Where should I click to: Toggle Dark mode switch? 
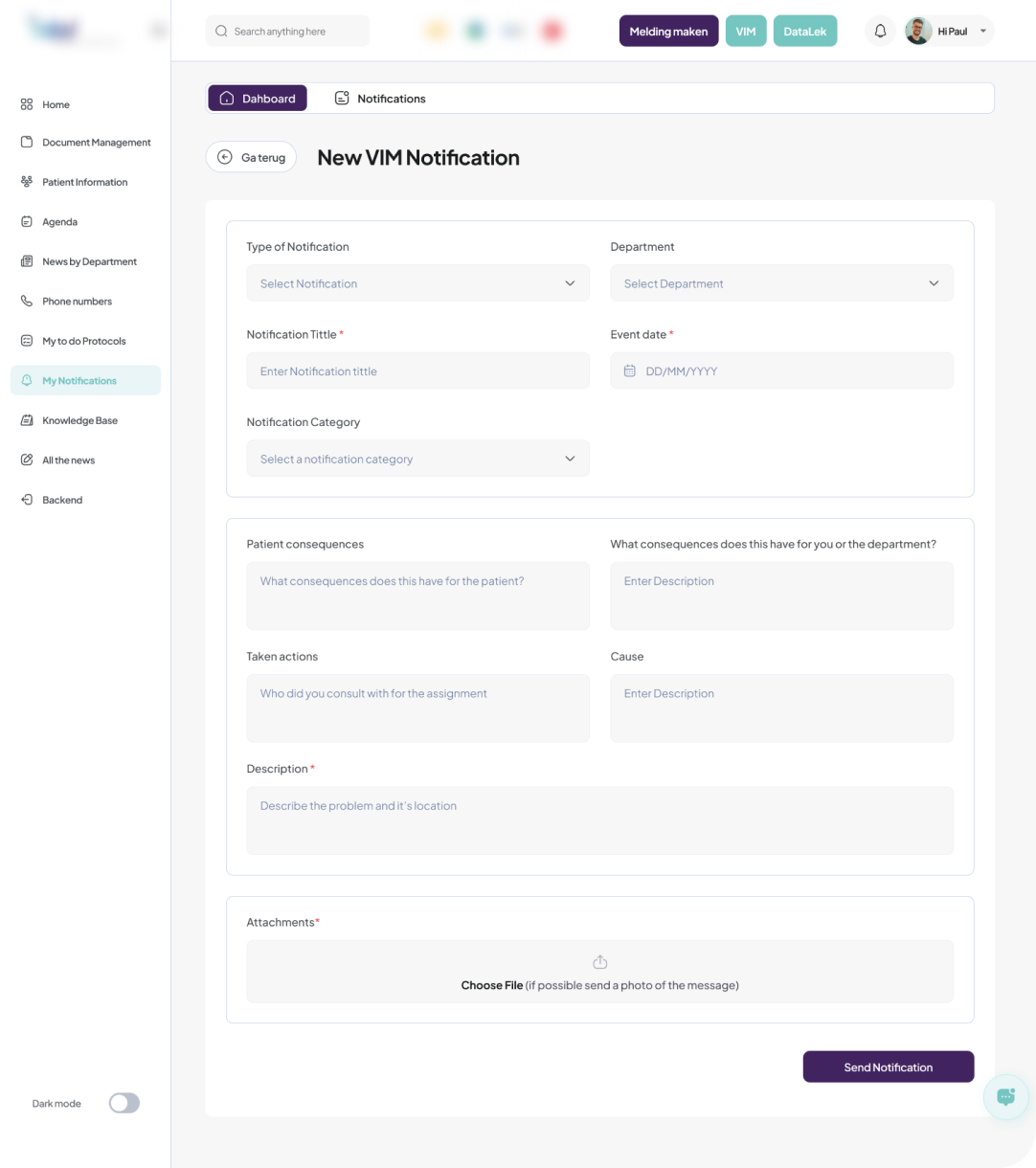pyautogui.click(x=124, y=1103)
